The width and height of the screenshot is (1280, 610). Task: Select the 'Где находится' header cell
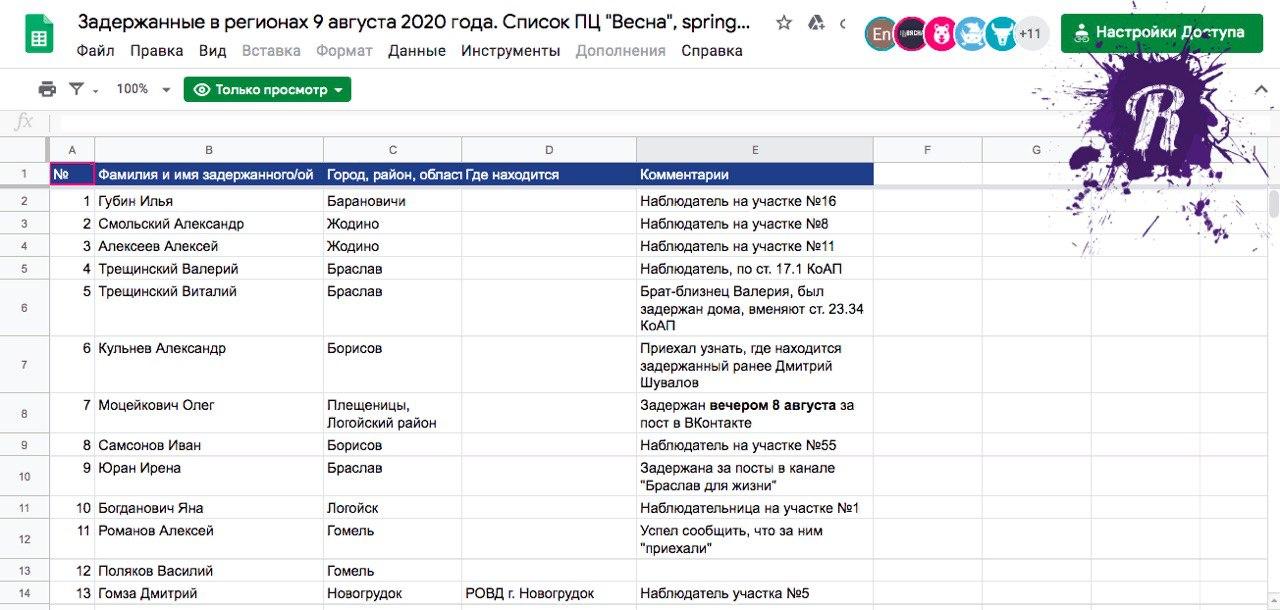(x=549, y=174)
